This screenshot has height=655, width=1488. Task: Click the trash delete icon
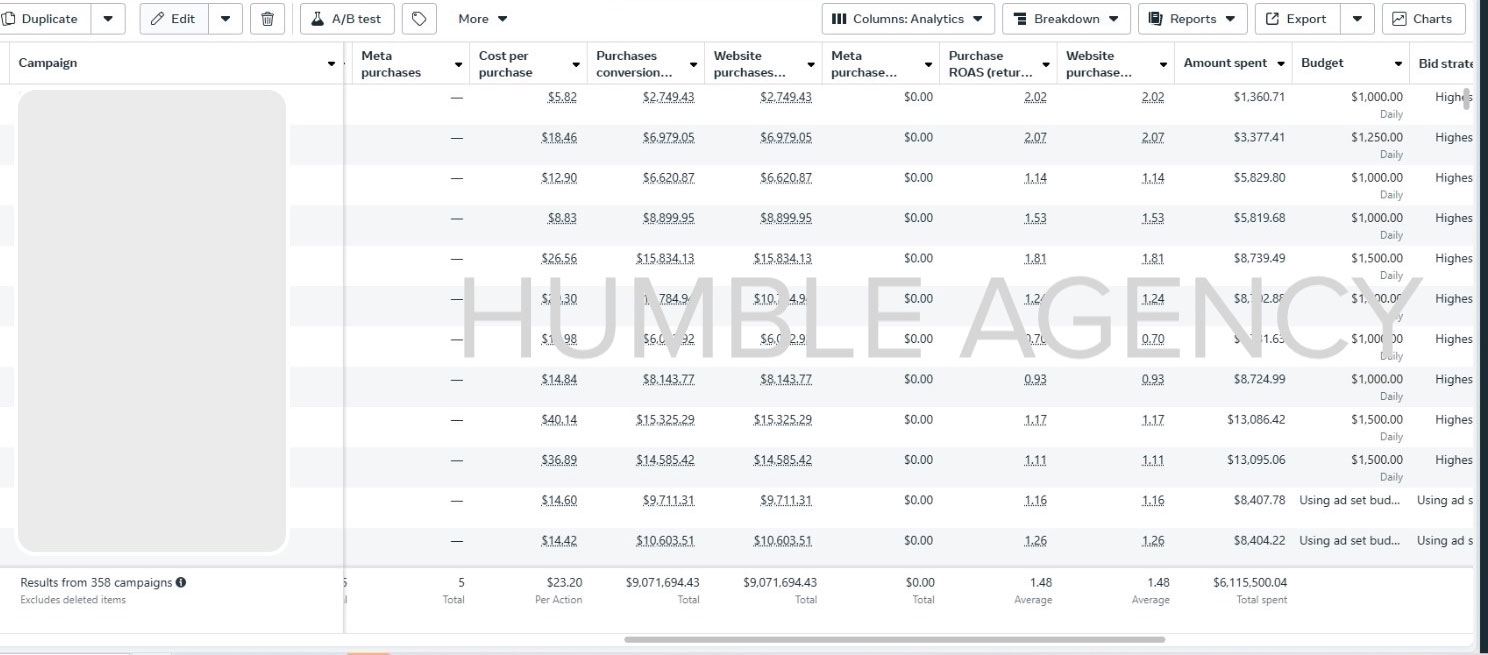point(267,19)
